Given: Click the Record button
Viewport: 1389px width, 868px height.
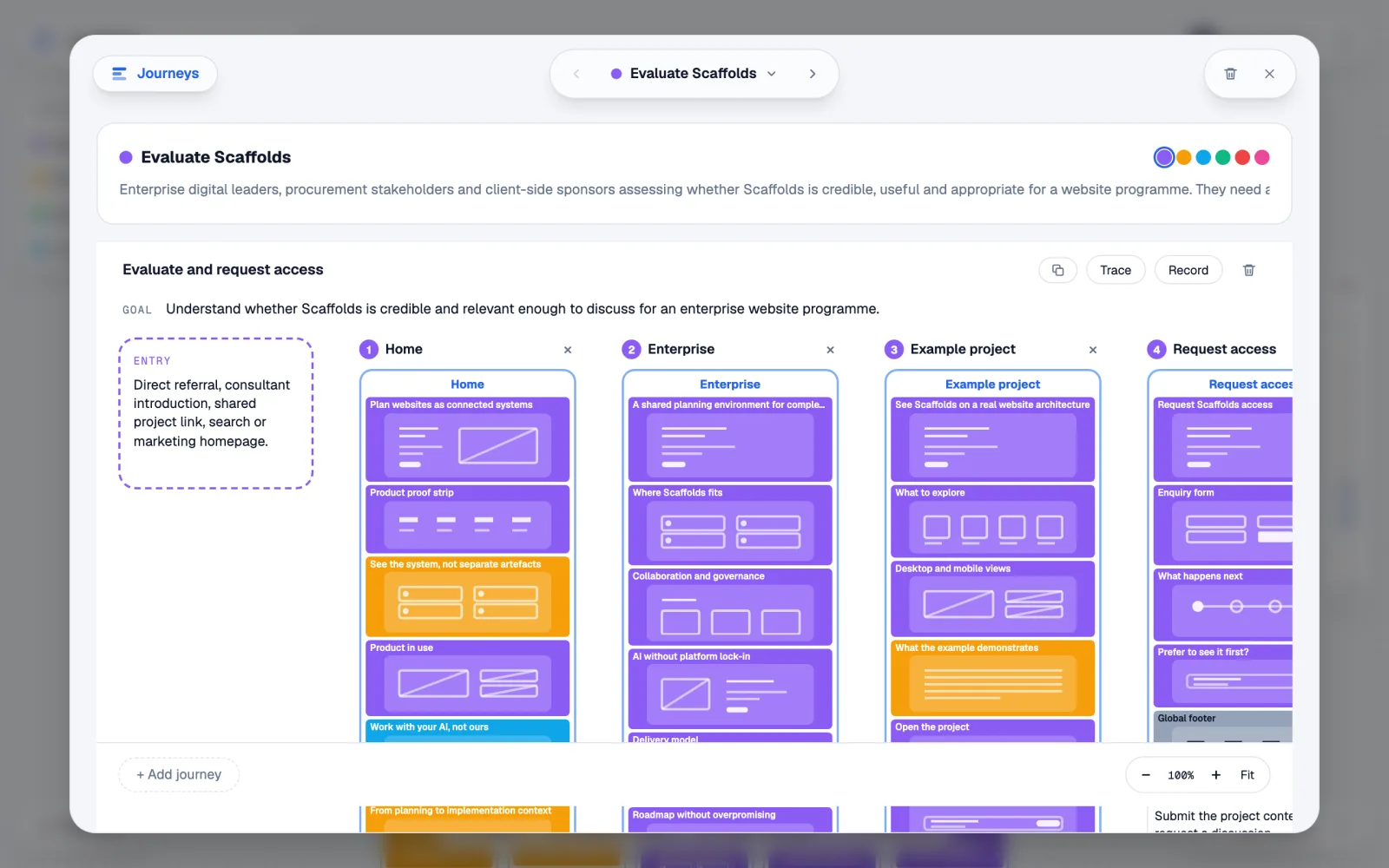Looking at the screenshot, I should pyautogui.click(x=1188, y=270).
